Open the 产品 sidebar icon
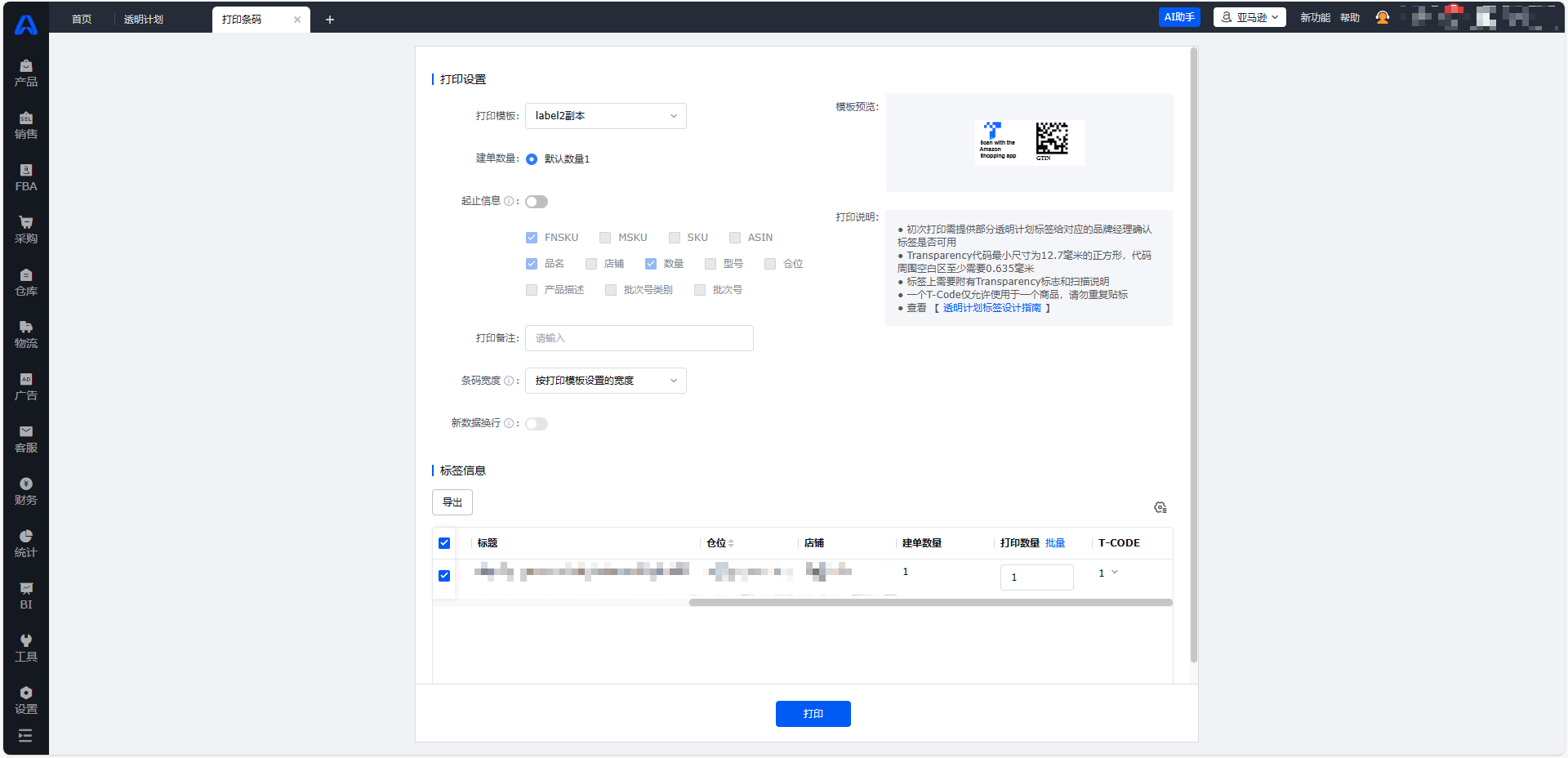 [26, 73]
